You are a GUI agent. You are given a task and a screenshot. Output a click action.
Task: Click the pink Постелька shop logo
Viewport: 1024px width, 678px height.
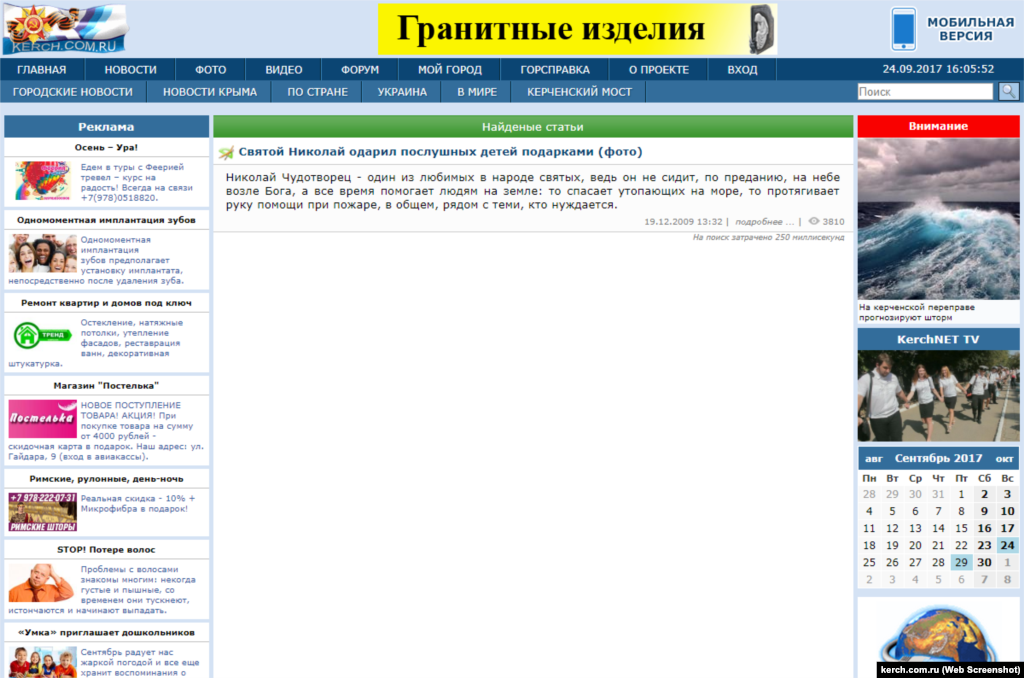tap(42, 418)
